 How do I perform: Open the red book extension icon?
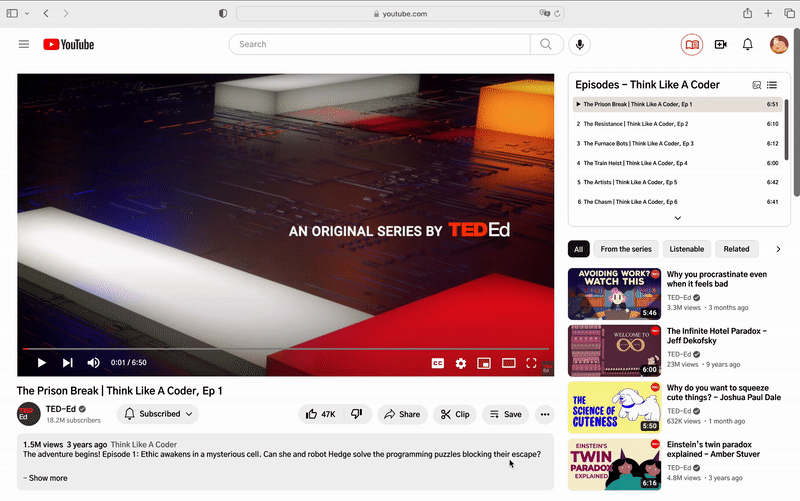click(692, 44)
